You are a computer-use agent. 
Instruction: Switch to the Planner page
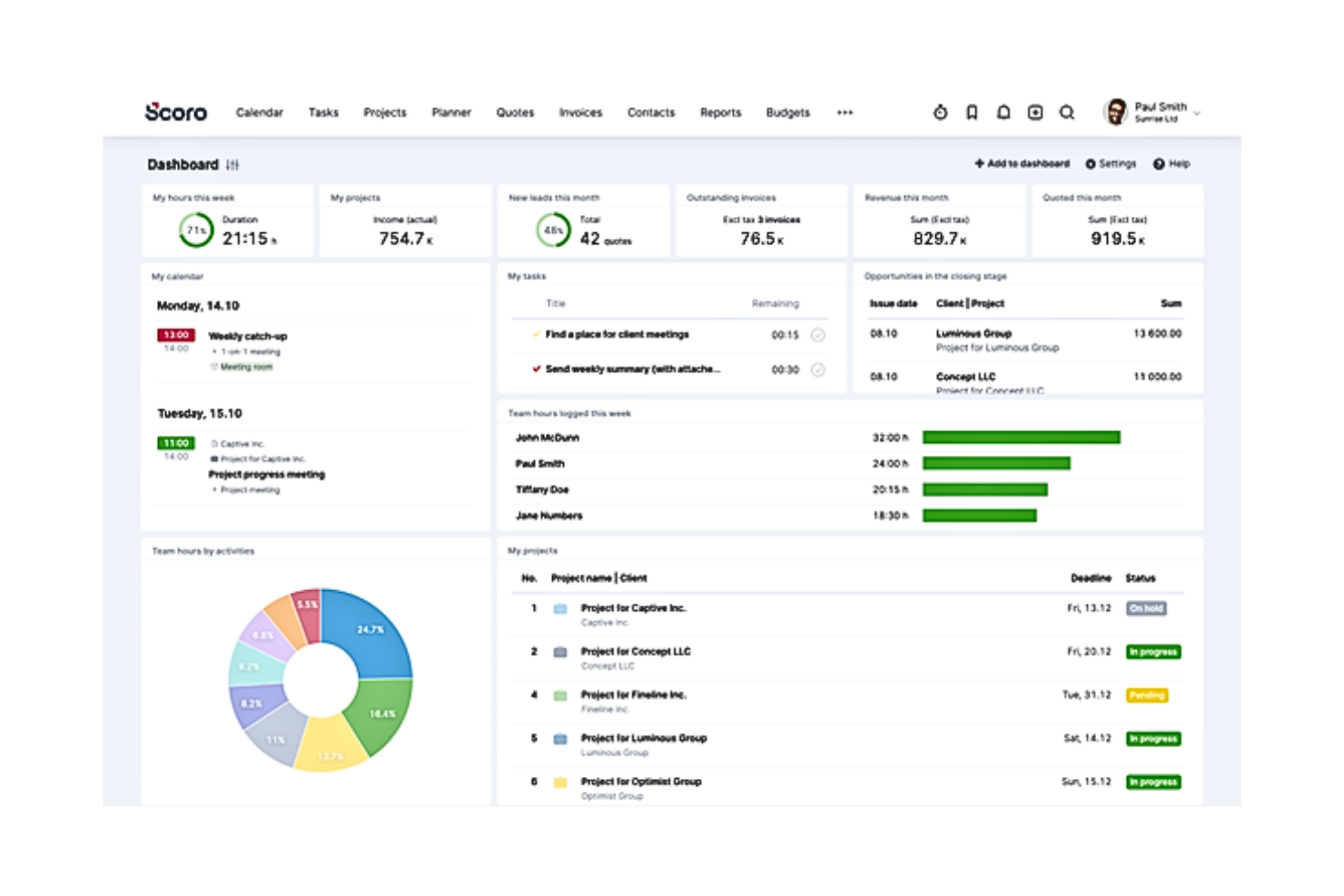[x=451, y=113]
